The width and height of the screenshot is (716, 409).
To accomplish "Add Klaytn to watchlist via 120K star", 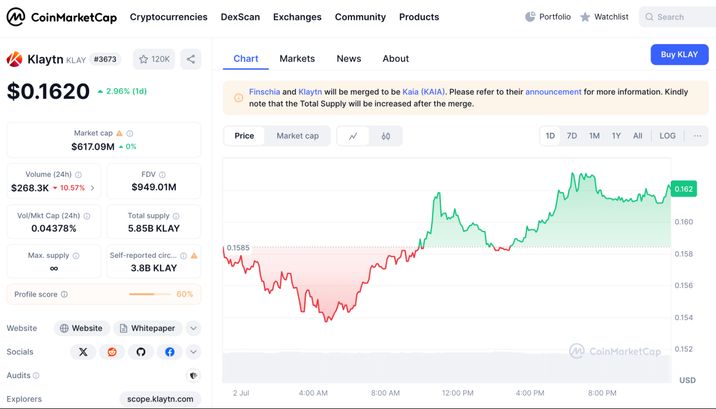I will coord(154,59).
